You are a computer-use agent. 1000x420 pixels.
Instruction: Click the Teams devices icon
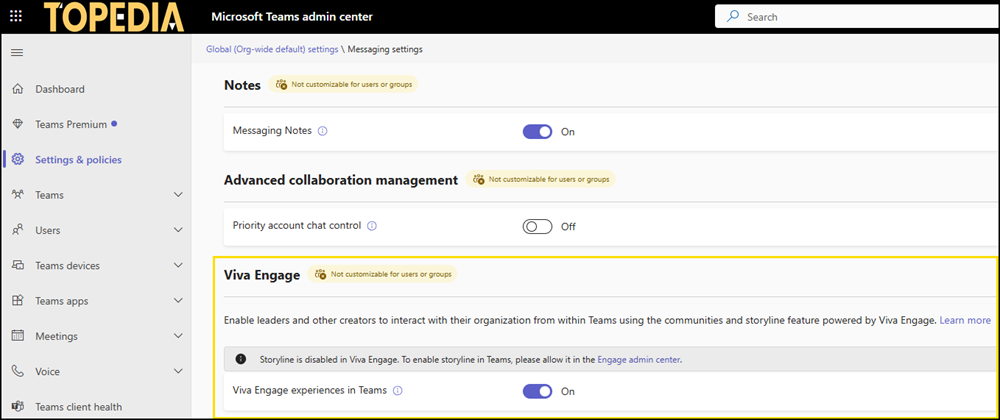(18, 266)
